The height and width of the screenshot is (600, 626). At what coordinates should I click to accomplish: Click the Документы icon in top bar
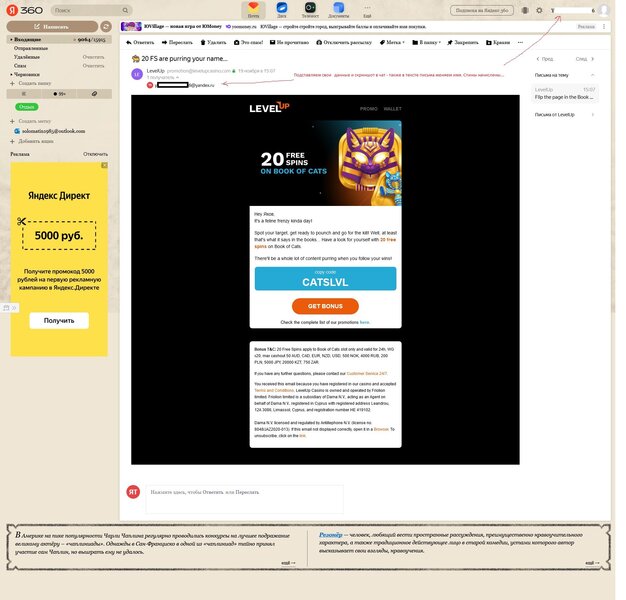pos(338,9)
